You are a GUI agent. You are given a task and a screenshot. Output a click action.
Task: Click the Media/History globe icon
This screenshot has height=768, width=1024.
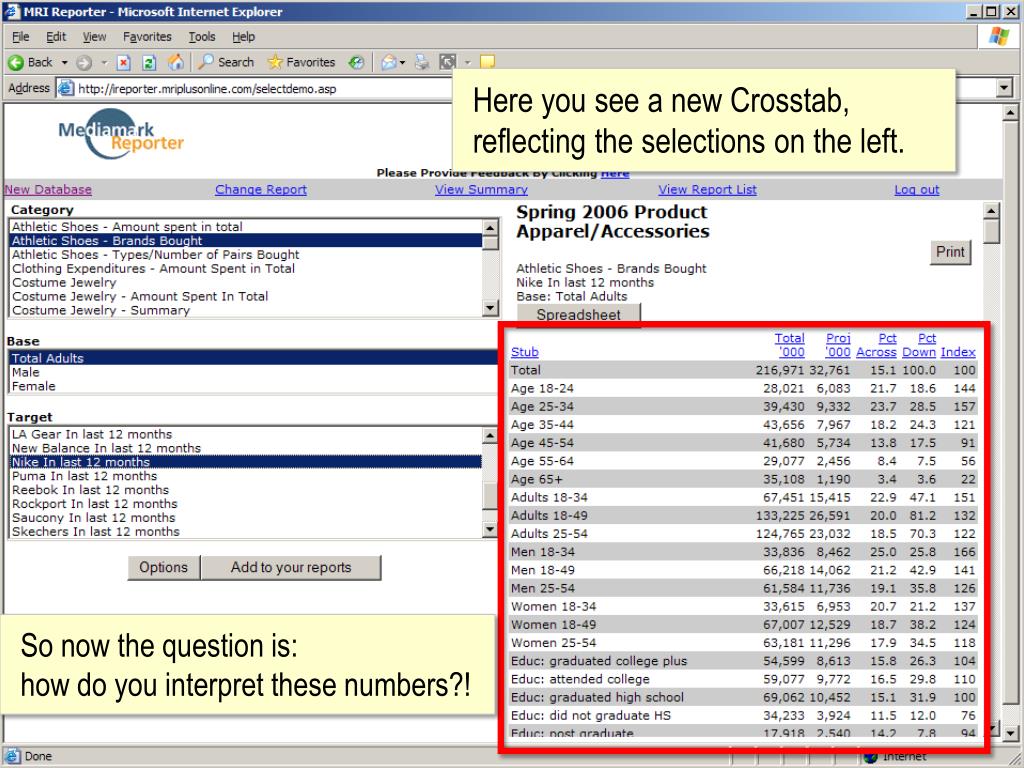click(356, 63)
